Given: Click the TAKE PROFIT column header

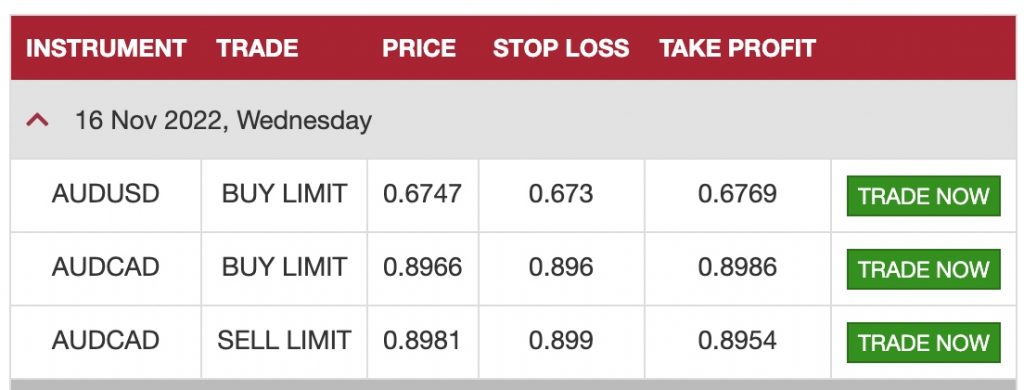Looking at the screenshot, I should pos(737,48).
